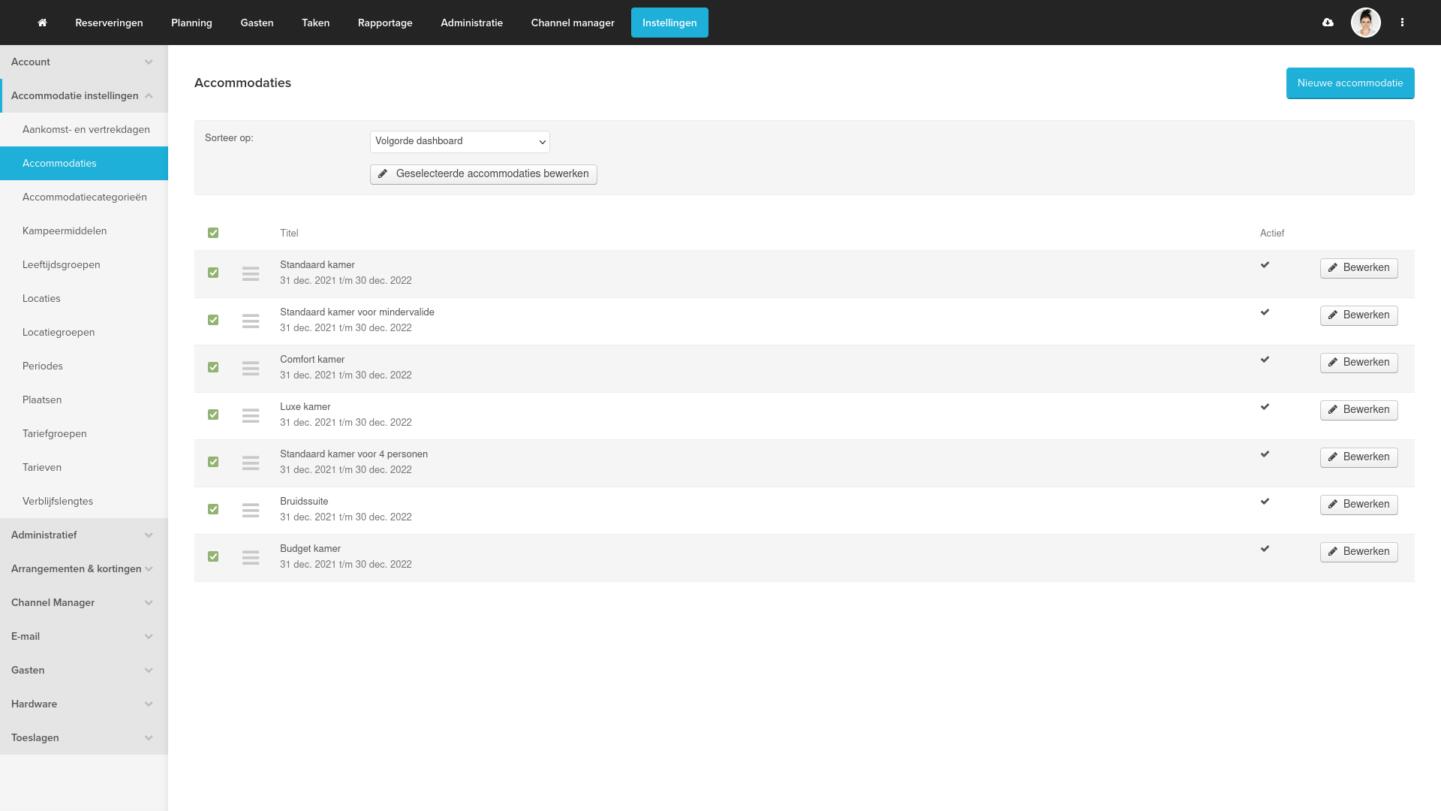Image resolution: width=1441 pixels, height=811 pixels.
Task: Uncheck the Comfort kamer checkbox
Action: coord(213,367)
